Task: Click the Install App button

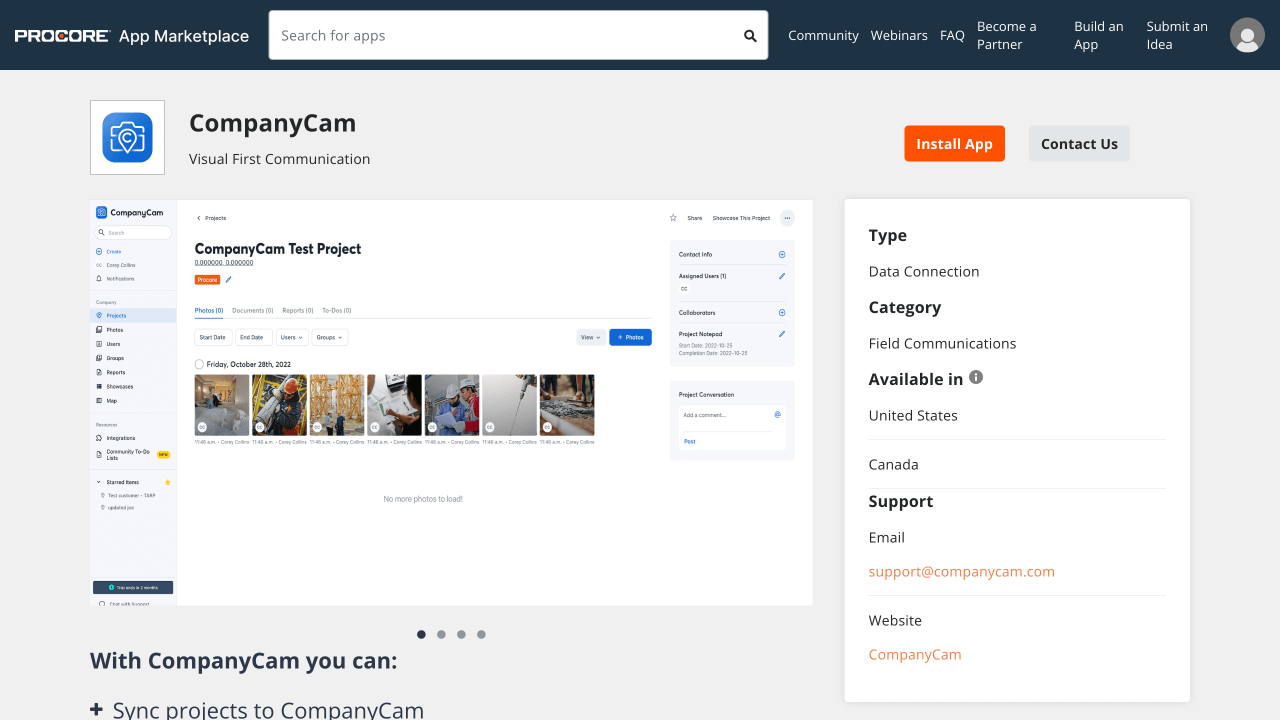Action: [954, 144]
